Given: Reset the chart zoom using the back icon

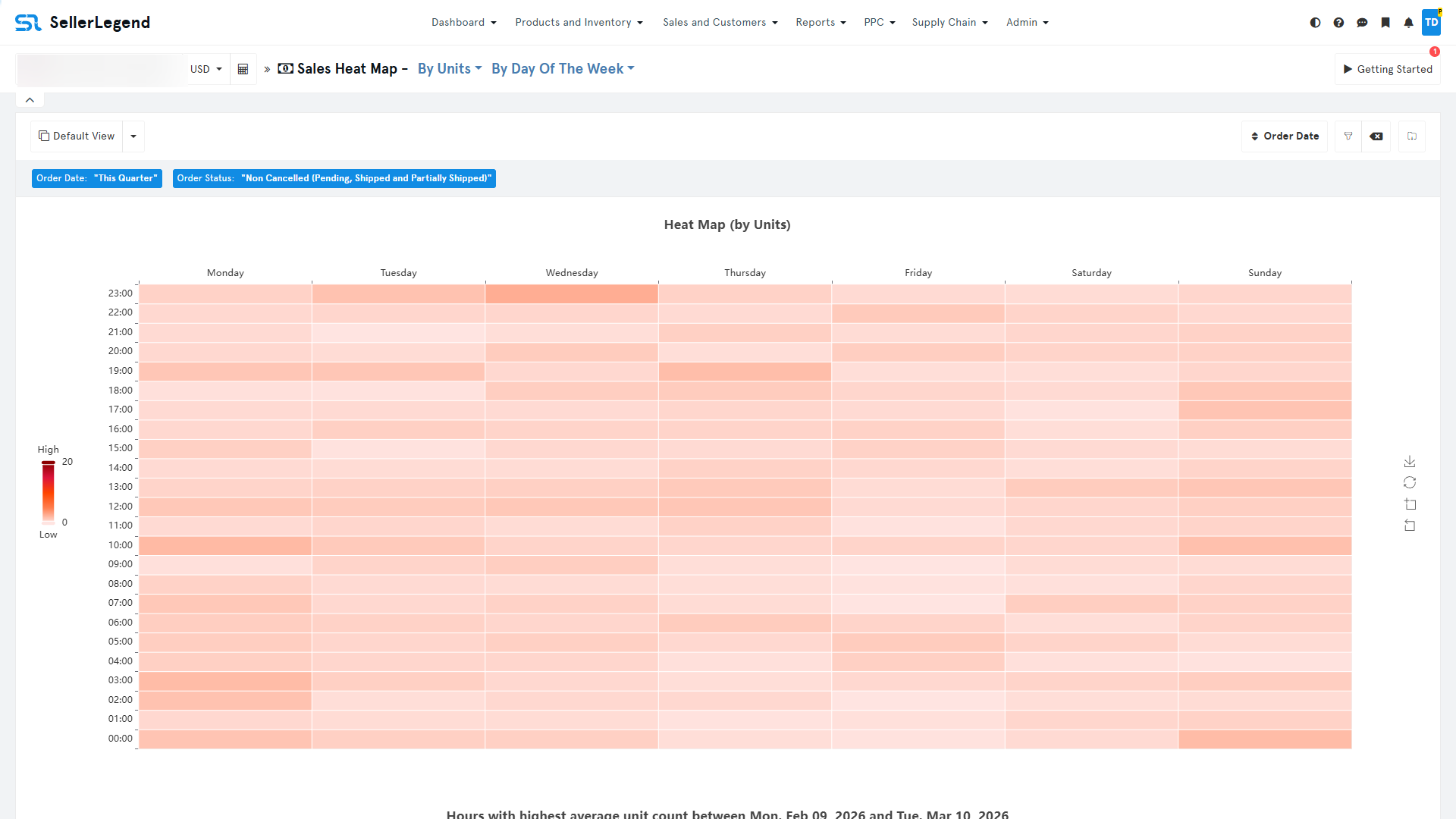Looking at the screenshot, I should pos(1410,525).
